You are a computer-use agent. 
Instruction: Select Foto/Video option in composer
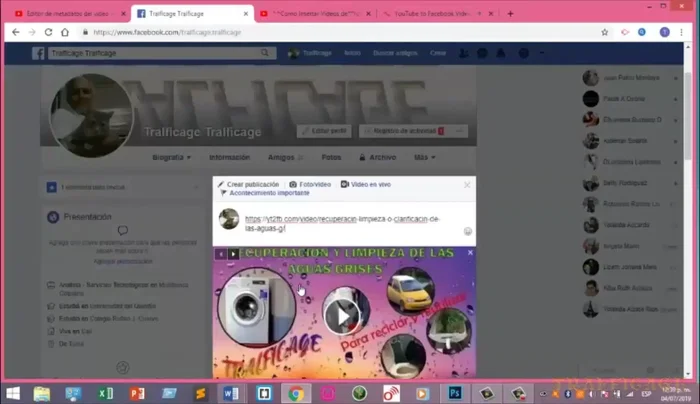point(310,185)
